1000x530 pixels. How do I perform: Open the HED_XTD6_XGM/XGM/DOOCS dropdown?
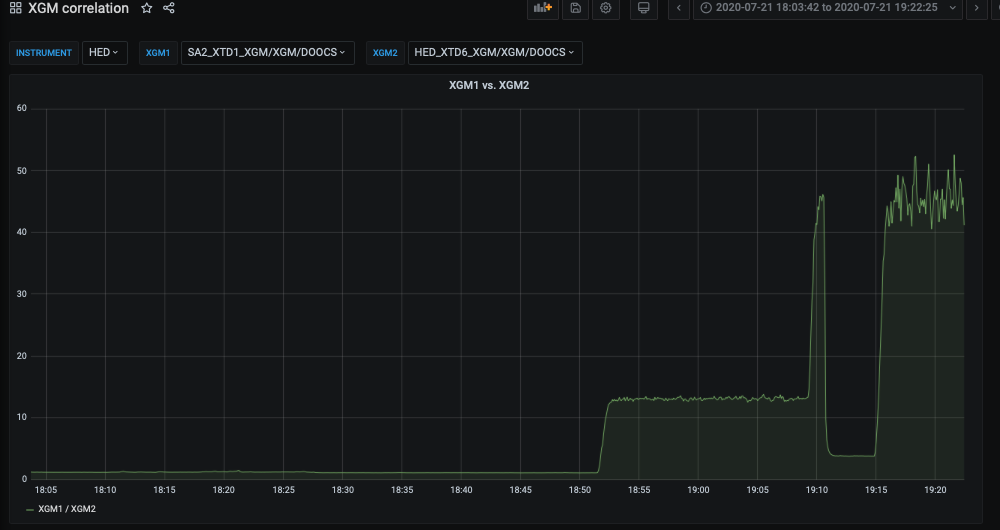[495, 53]
